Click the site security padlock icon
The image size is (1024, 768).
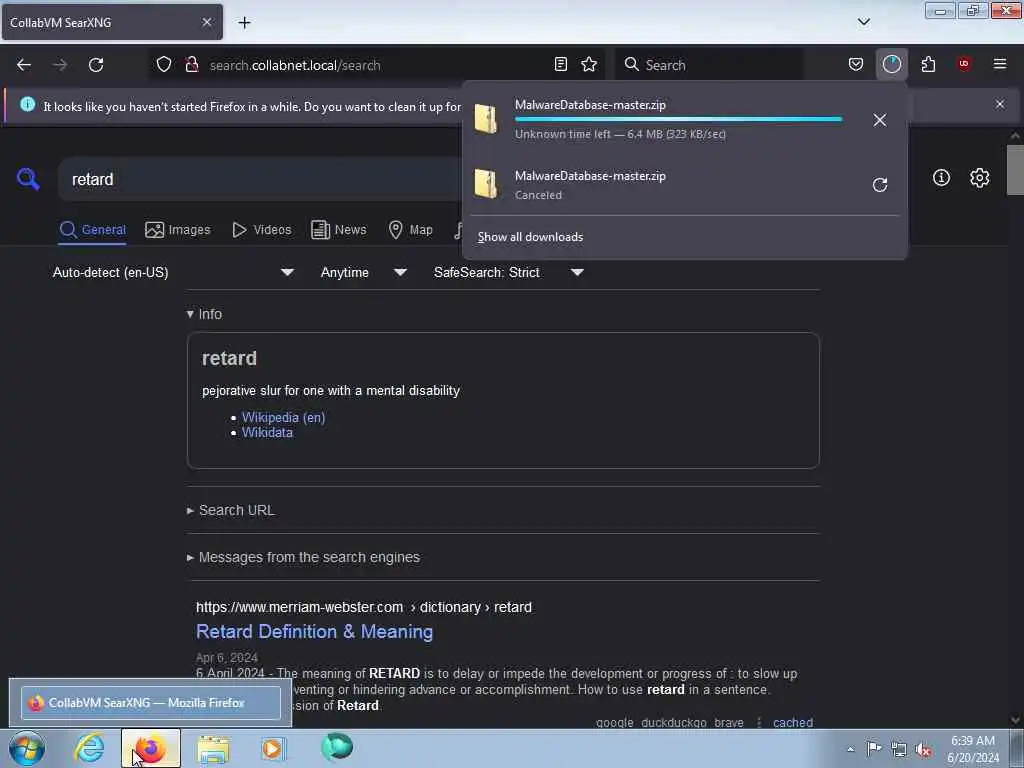pyautogui.click(x=191, y=65)
